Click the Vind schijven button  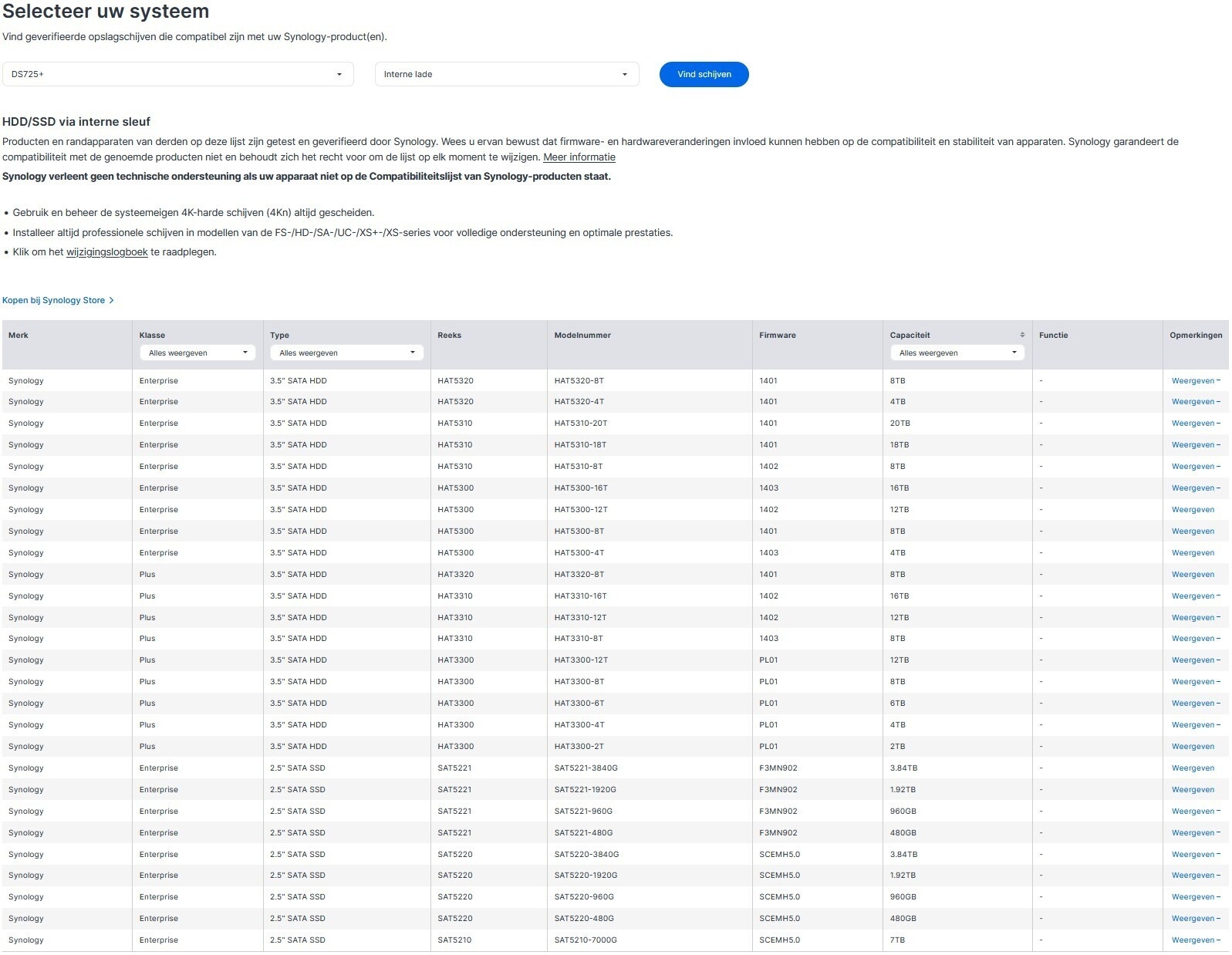[x=704, y=74]
